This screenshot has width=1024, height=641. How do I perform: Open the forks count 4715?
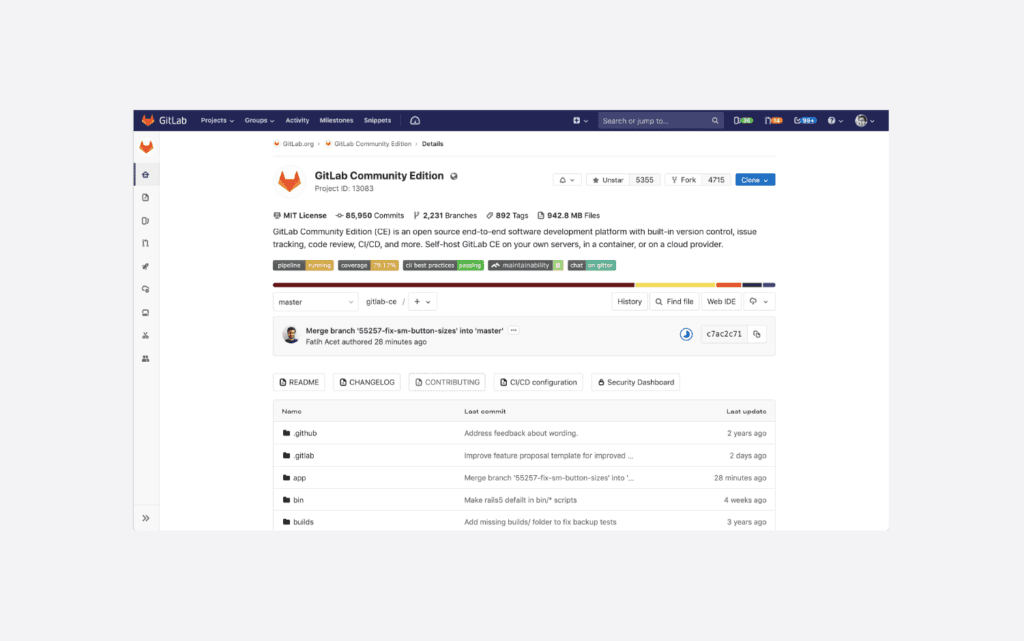716,180
